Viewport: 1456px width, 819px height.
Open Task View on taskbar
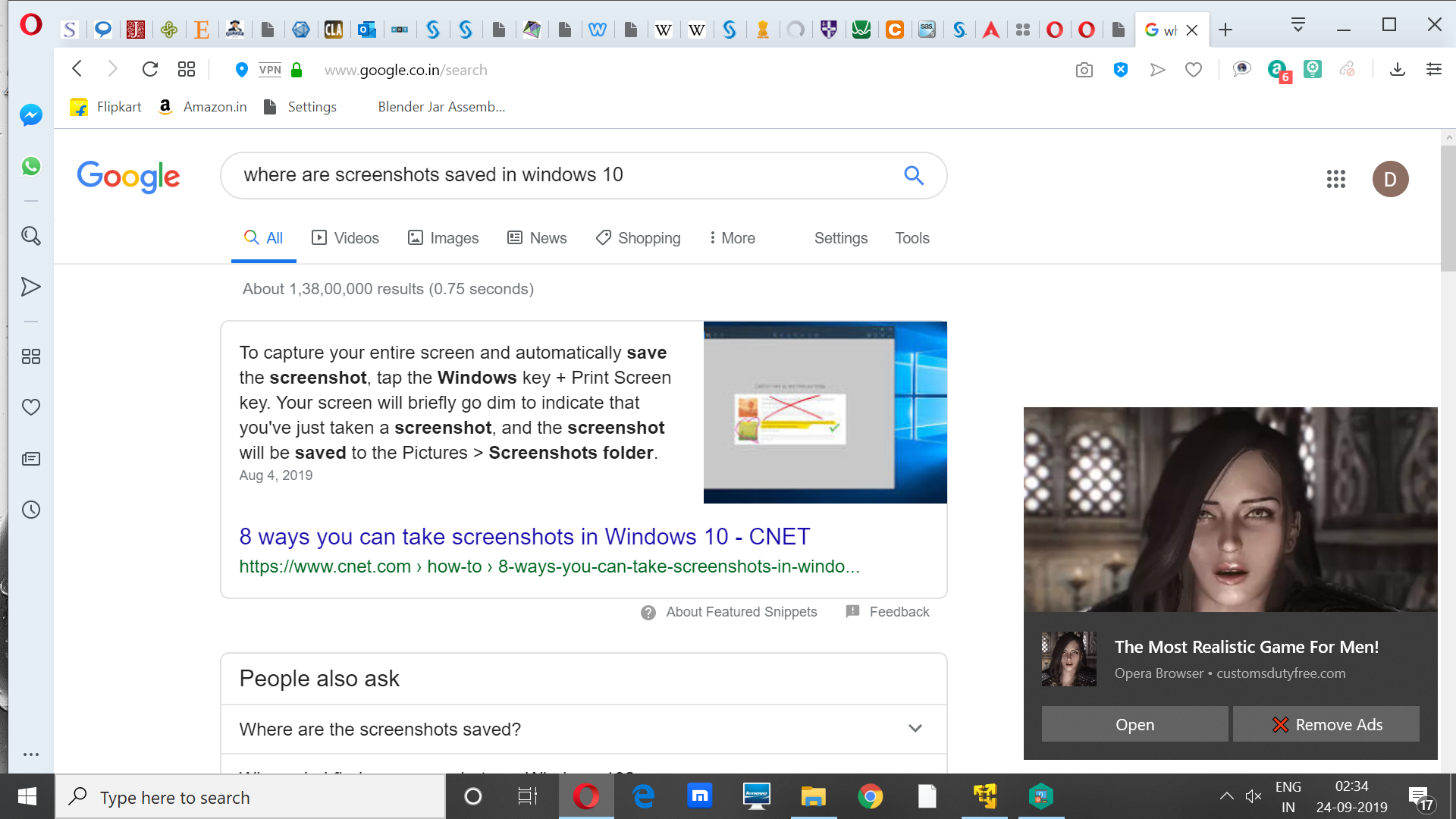click(527, 796)
